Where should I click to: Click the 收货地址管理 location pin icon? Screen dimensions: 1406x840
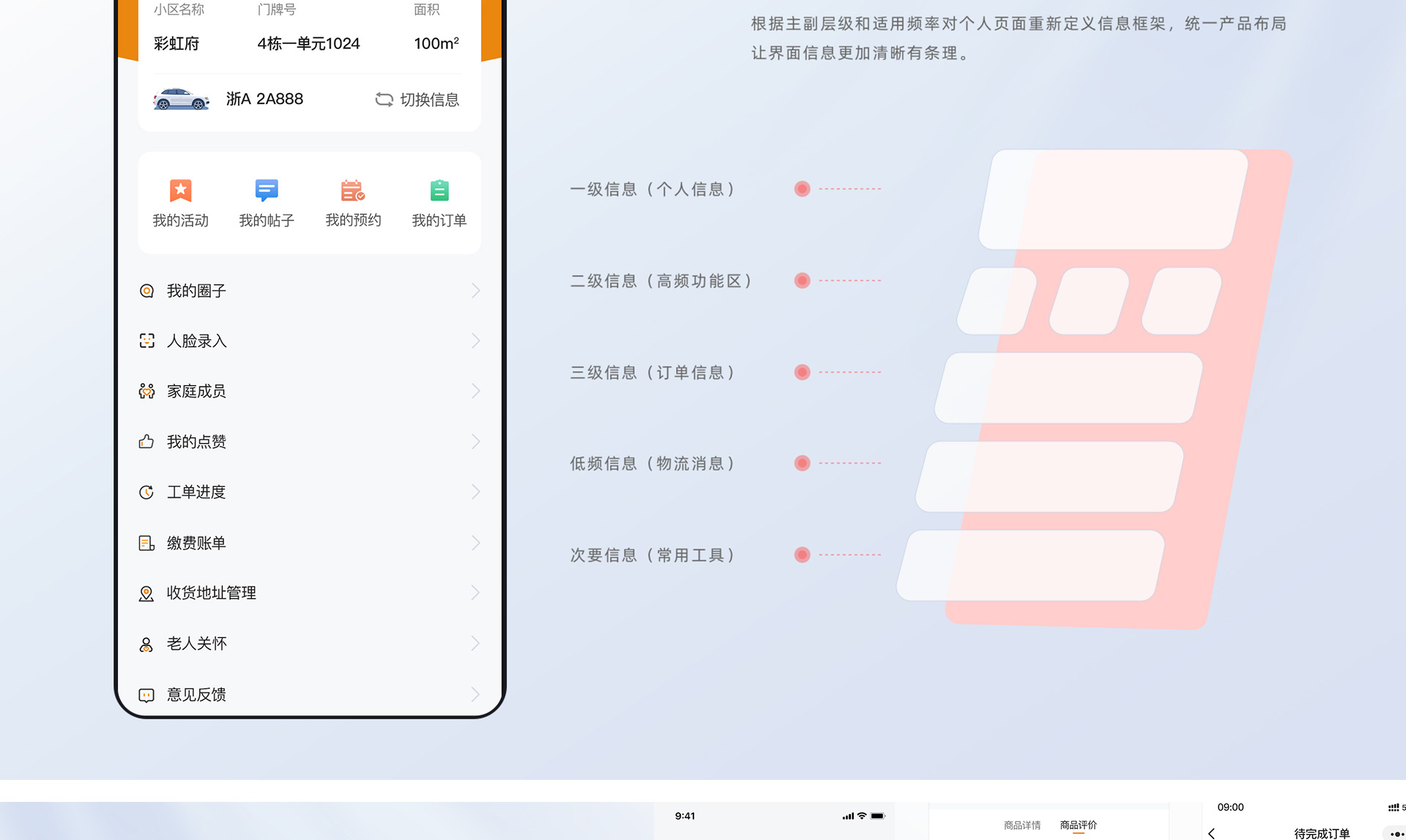147,592
